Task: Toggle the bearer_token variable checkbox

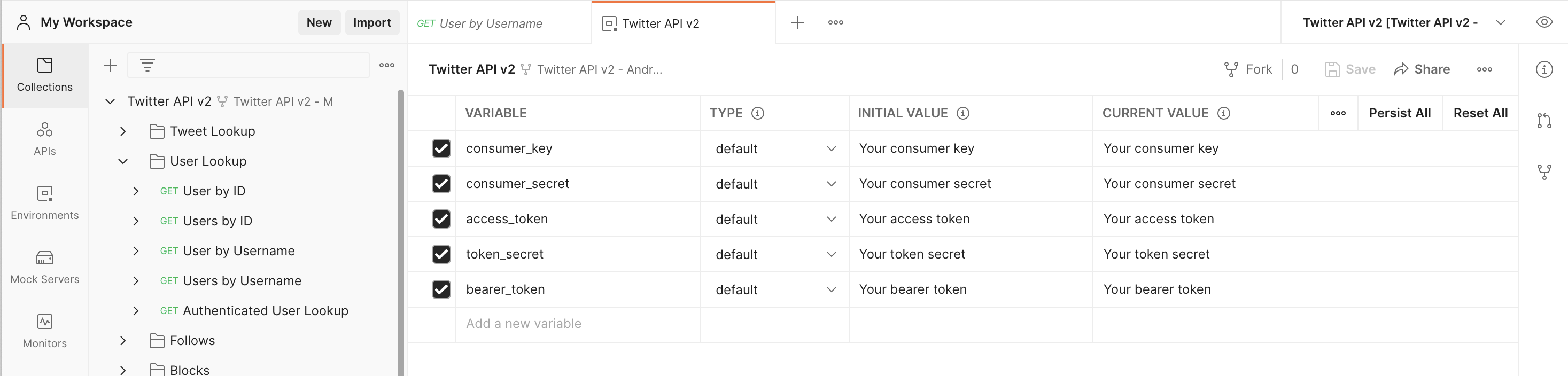Action: (441, 289)
